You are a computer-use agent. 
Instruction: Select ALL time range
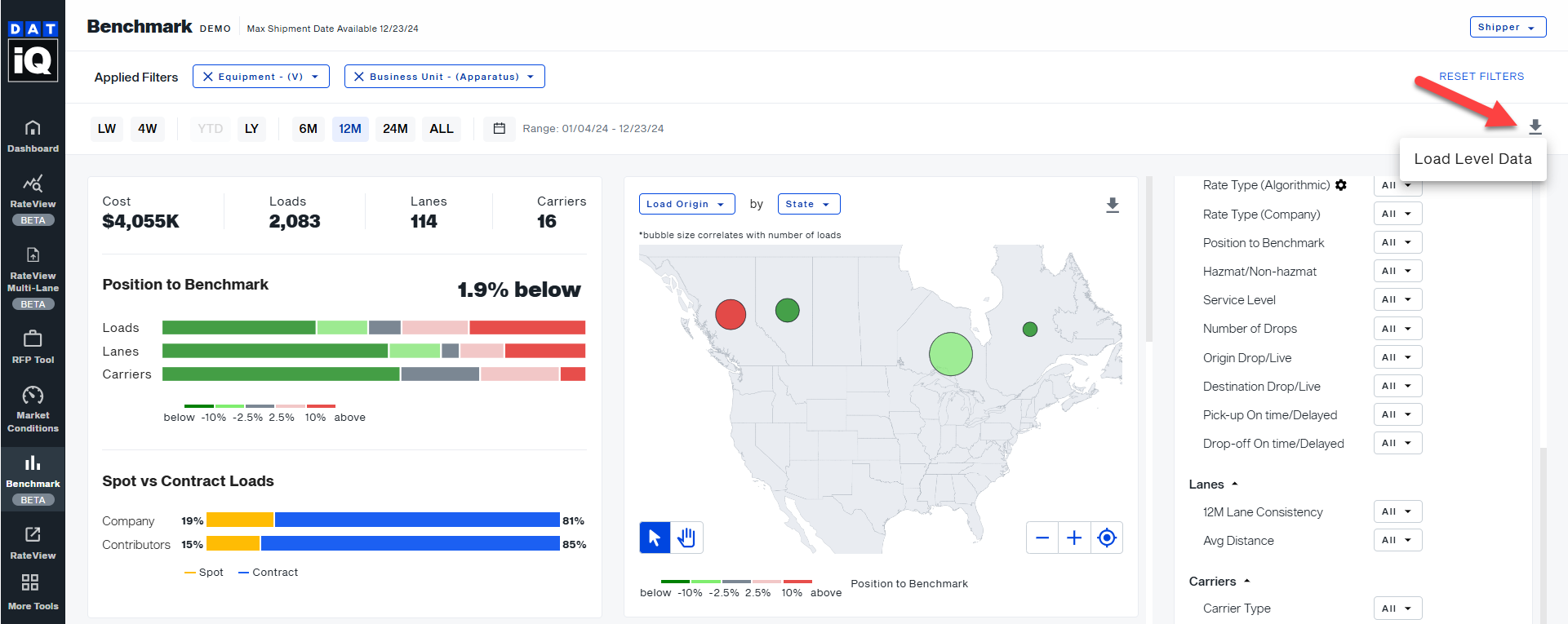pyautogui.click(x=442, y=128)
